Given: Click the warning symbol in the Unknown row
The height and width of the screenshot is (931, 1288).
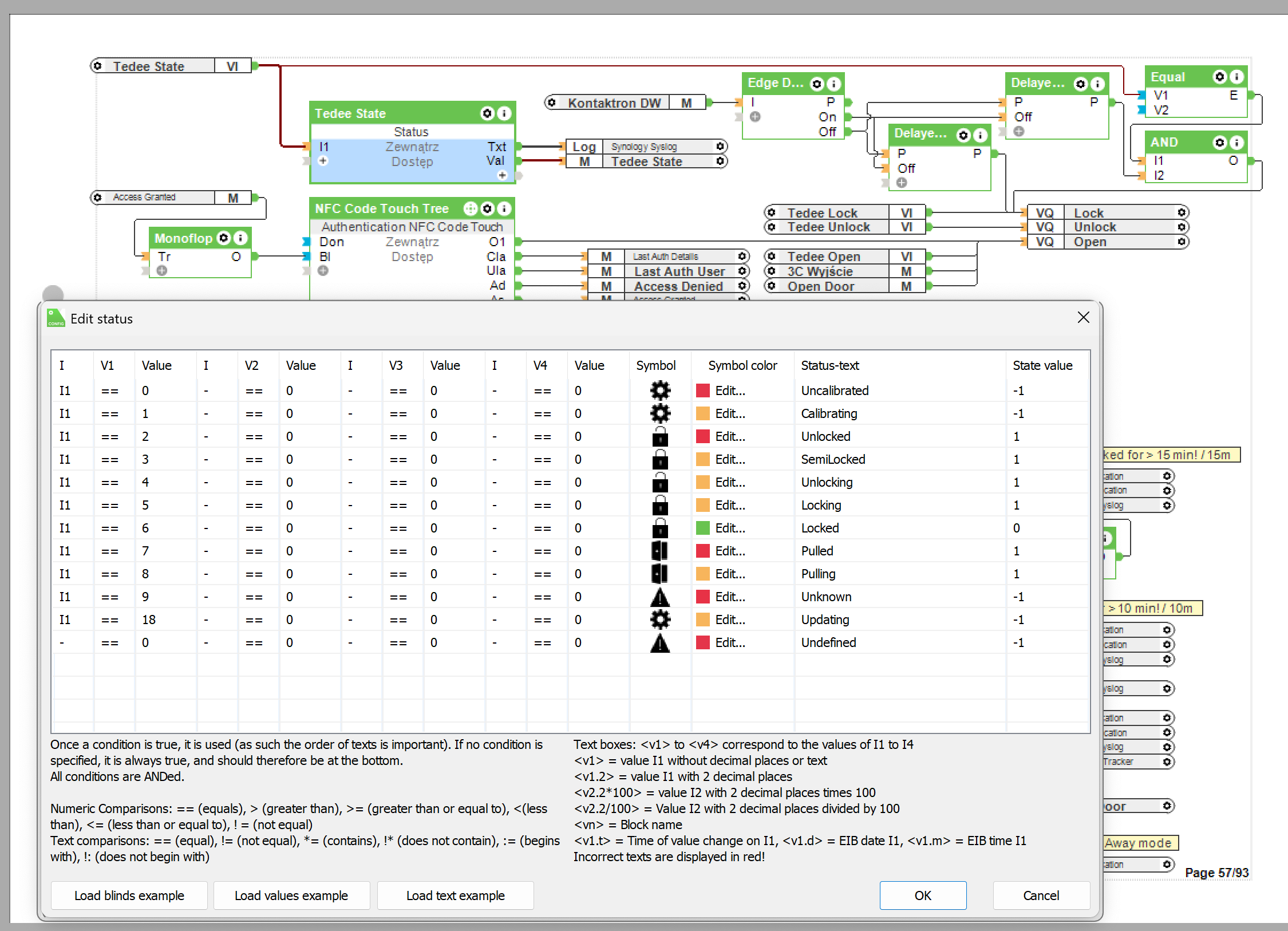Looking at the screenshot, I should 660,597.
